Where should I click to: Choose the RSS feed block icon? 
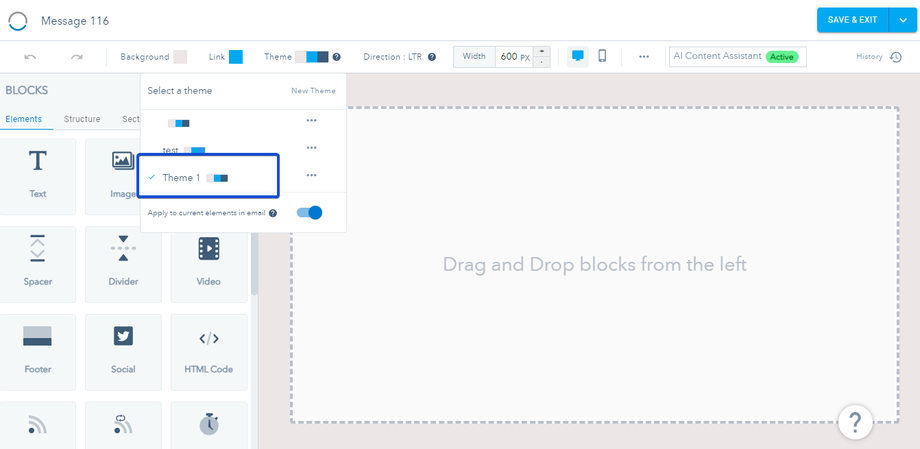[x=38, y=425]
